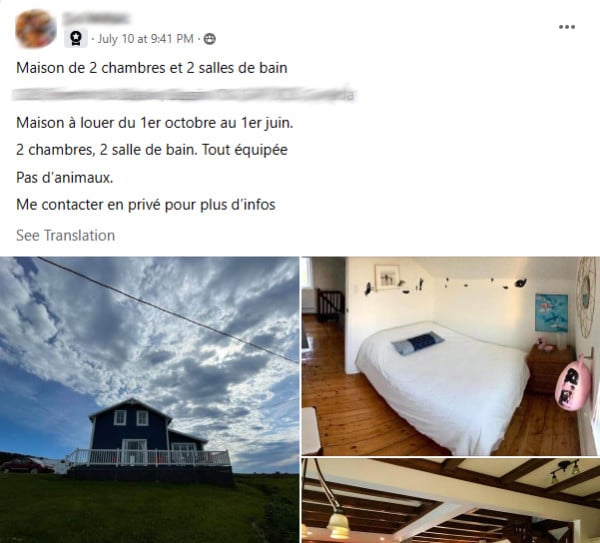Image resolution: width=600 pixels, height=543 pixels.
Task: Click the blue painting on the bedroom wall
Action: [551, 313]
